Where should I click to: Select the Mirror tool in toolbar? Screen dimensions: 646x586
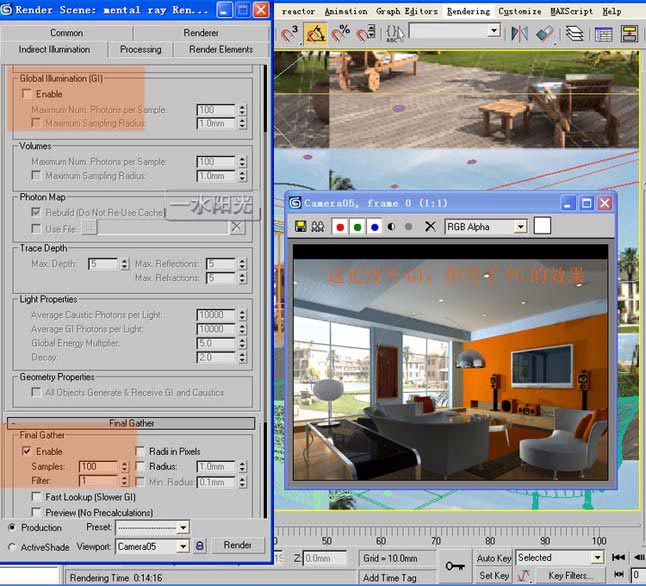tap(519, 34)
